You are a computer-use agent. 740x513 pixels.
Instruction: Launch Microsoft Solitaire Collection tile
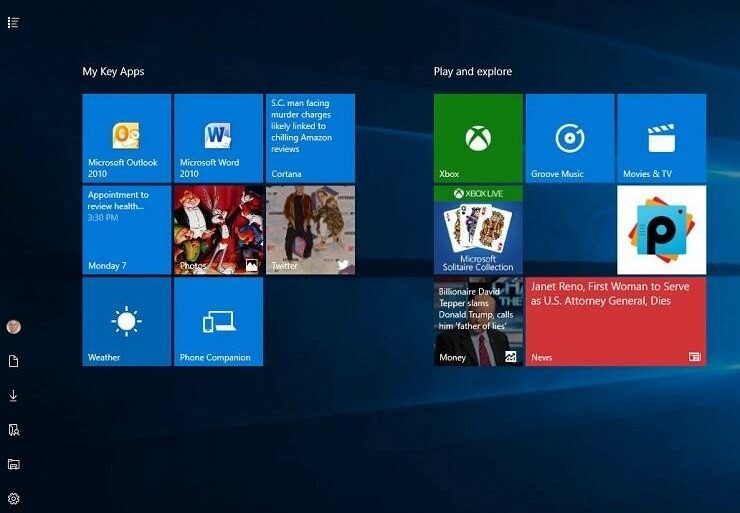(478, 230)
